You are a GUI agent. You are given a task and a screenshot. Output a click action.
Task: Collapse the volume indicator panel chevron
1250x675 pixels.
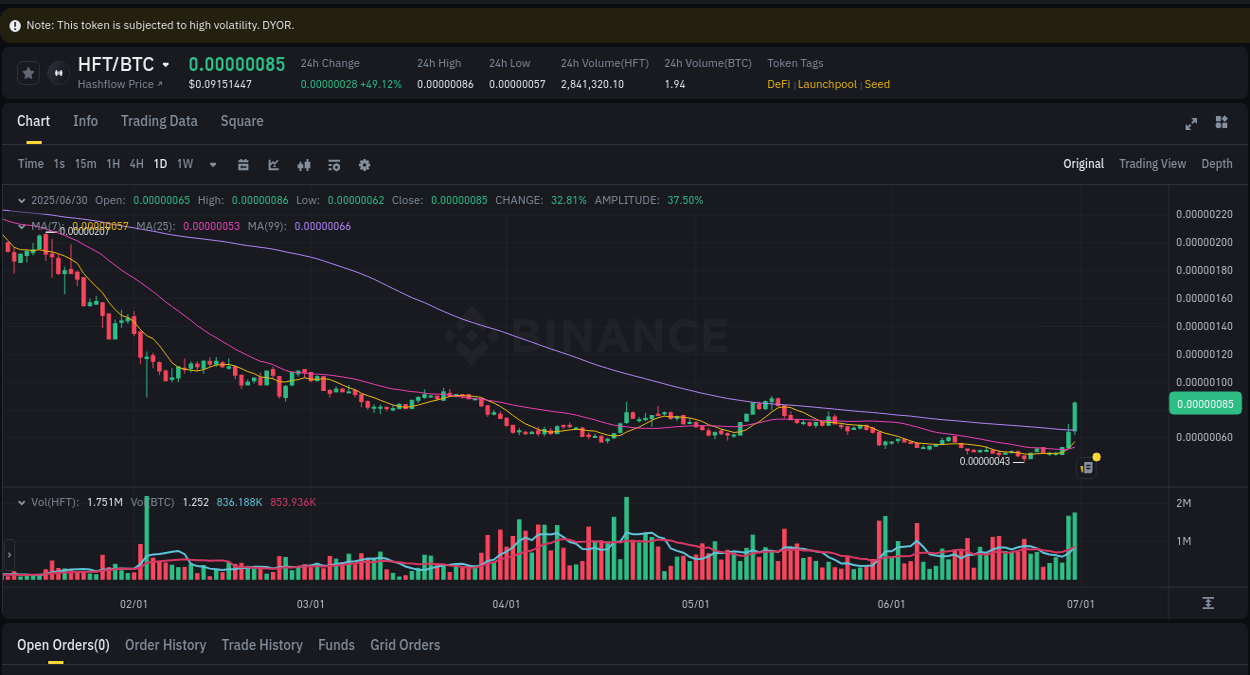[21, 502]
